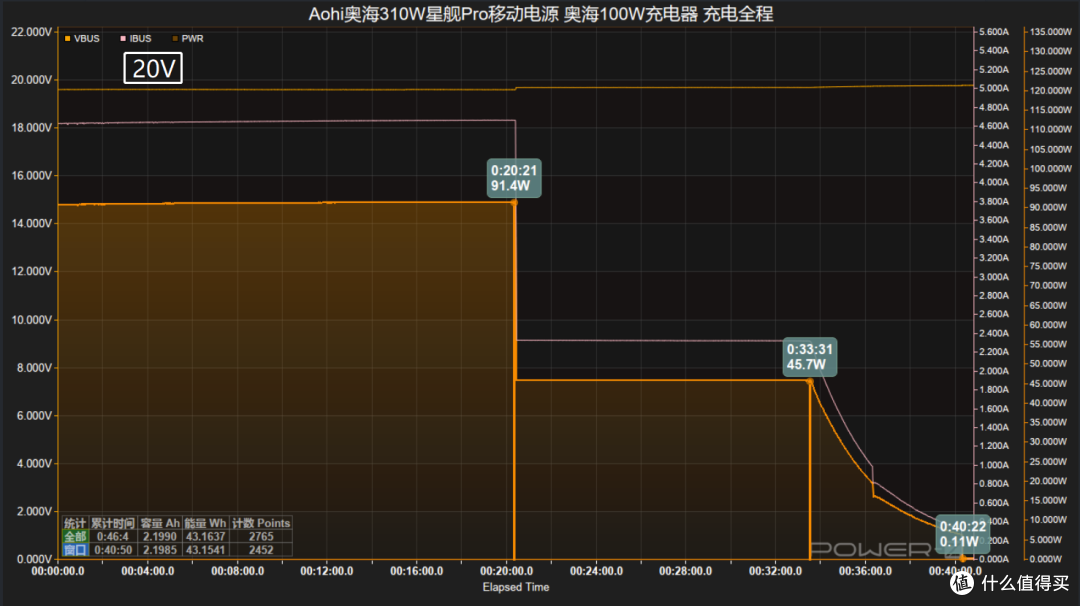Click the 45.000W power axis label

tap(1050, 384)
